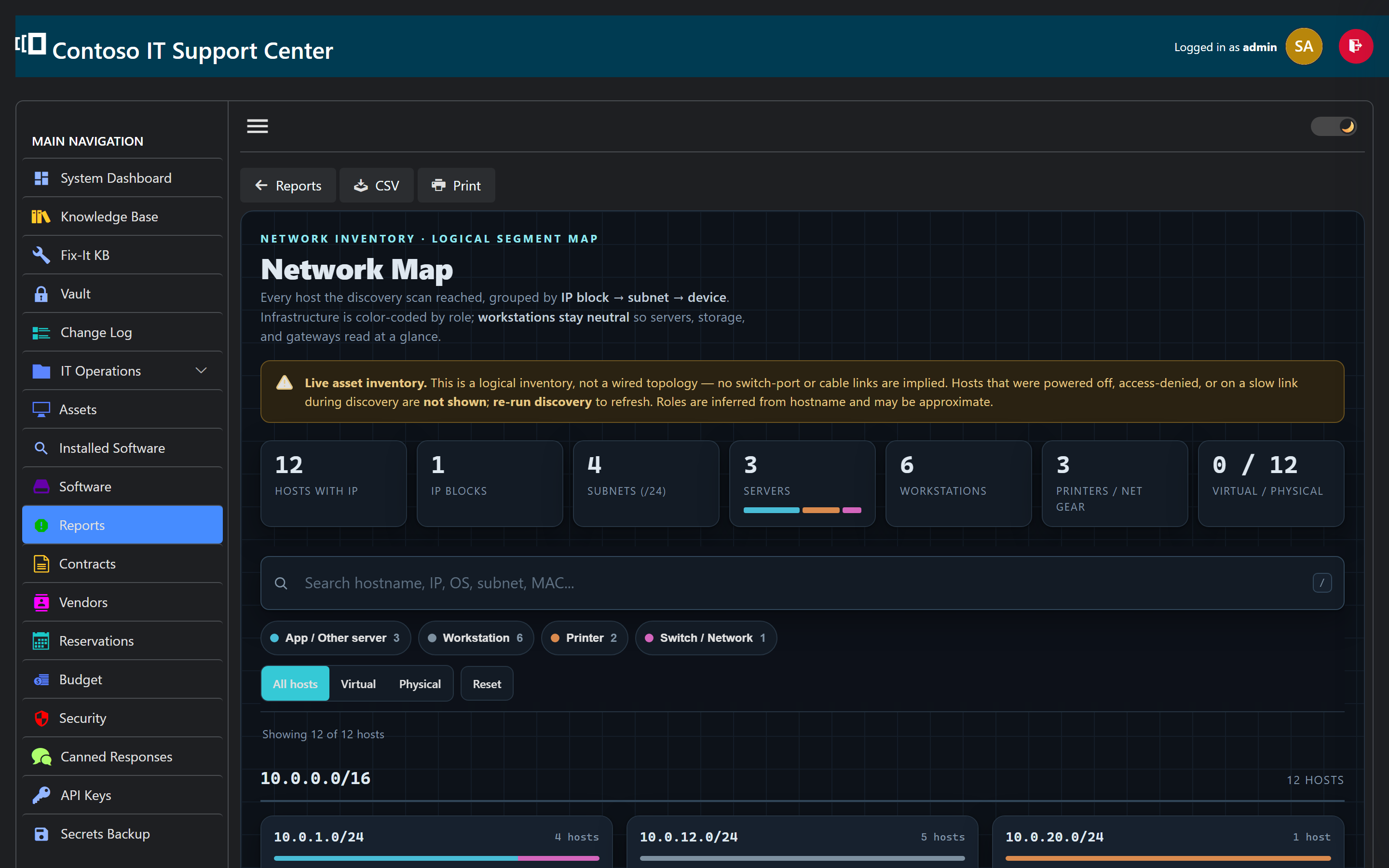Select the All hosts filter tab
Image resolution: width=1389 pixels, height=868 pixels.
click(295, 684)
